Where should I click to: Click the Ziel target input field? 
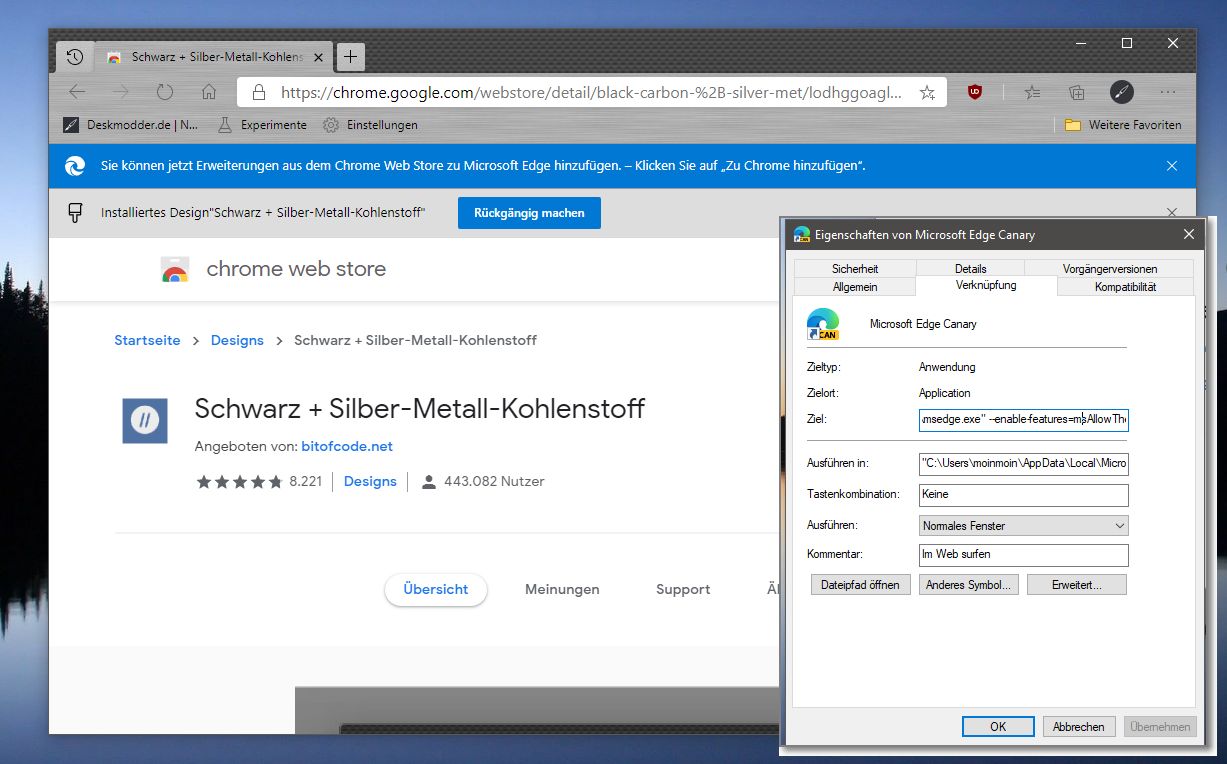(x=1024, y=419)
